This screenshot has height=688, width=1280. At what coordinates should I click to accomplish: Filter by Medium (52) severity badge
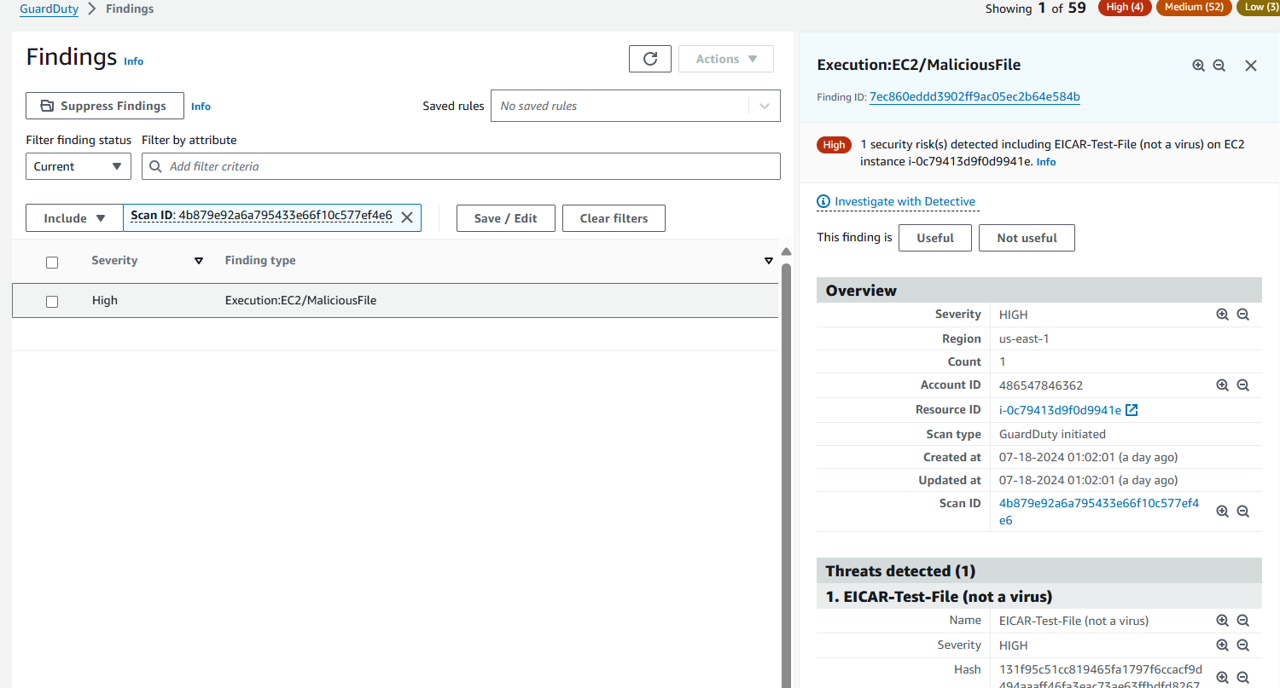(1194, 7)
